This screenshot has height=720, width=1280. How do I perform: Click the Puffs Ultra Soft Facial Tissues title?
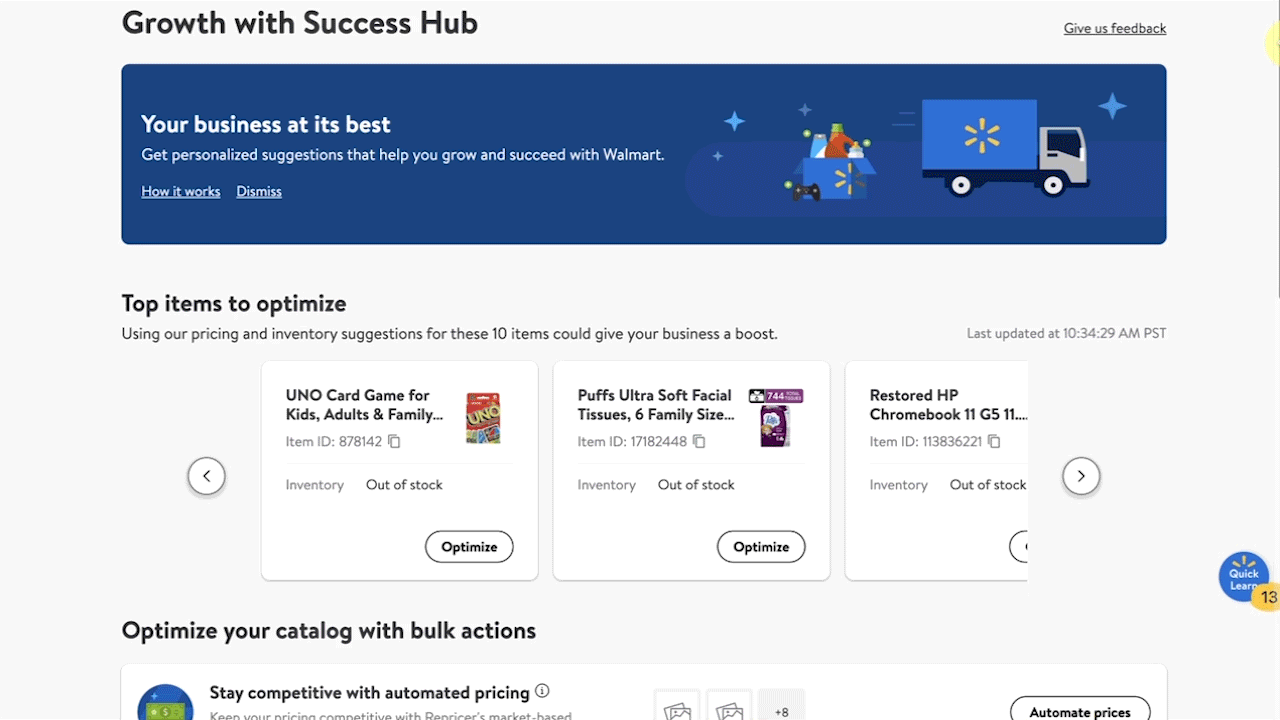point(656,405)
